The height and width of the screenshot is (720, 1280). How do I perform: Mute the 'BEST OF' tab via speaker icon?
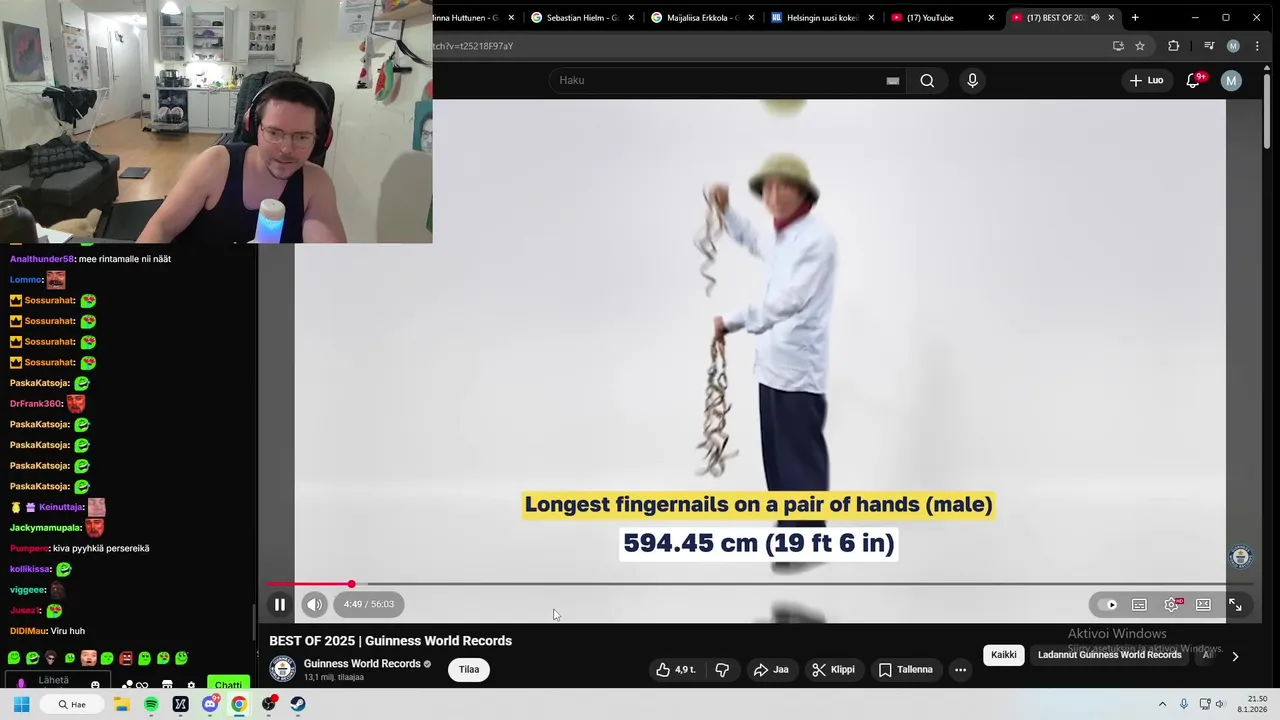point(1095,17)
